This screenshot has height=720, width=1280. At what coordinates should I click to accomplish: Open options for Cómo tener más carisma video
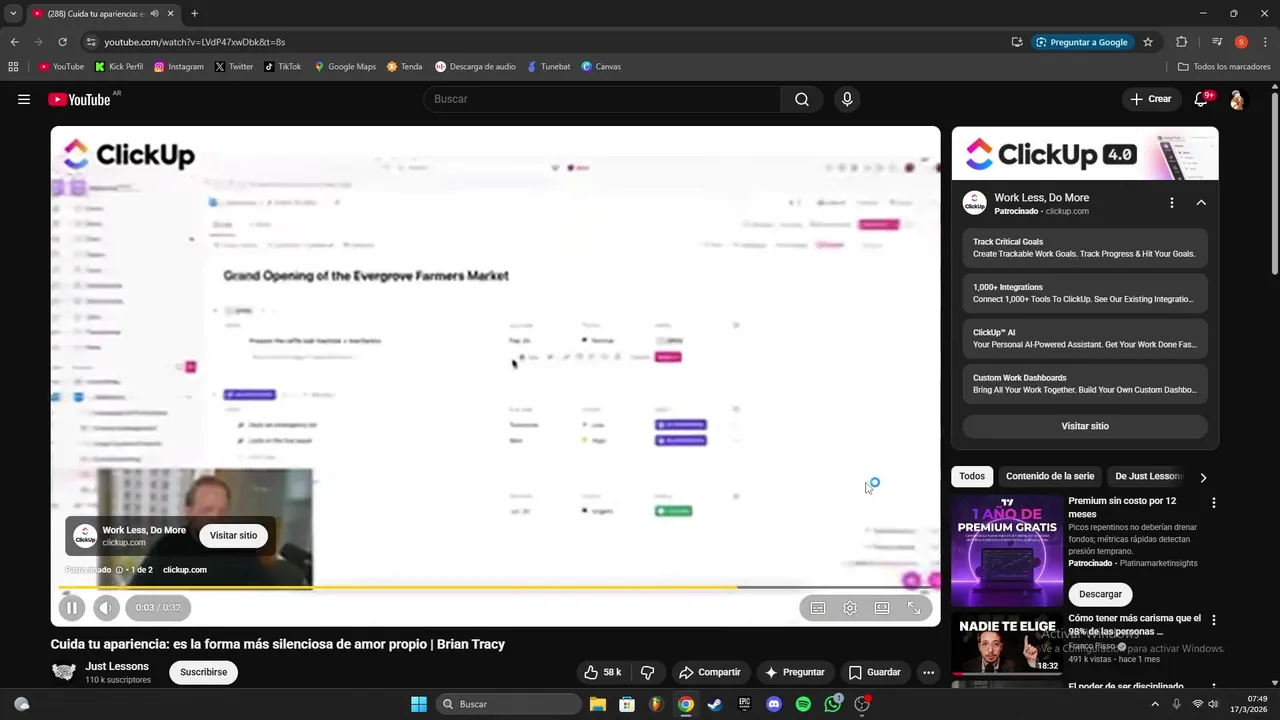[x=1214, y=621]
